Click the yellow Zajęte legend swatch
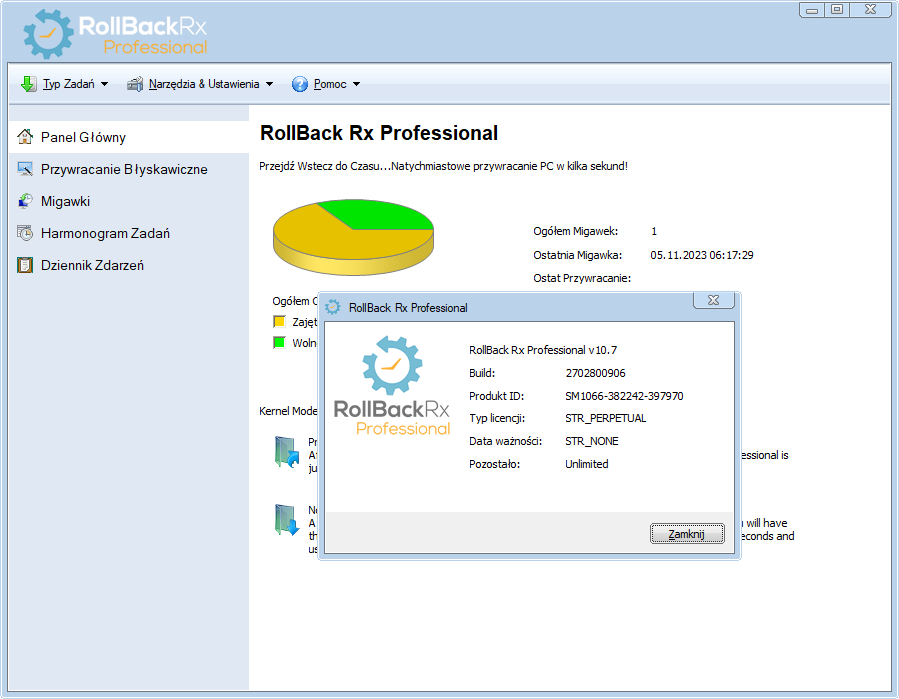The width and height of the screenshot is (899, 699). (279, 322)
